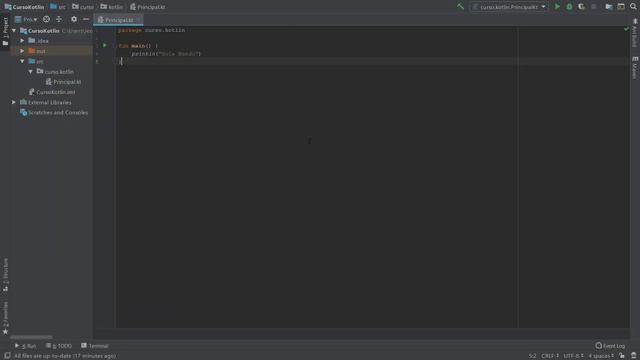
Task: Click the Build Project hammer icon
Action: coord(460,7)
